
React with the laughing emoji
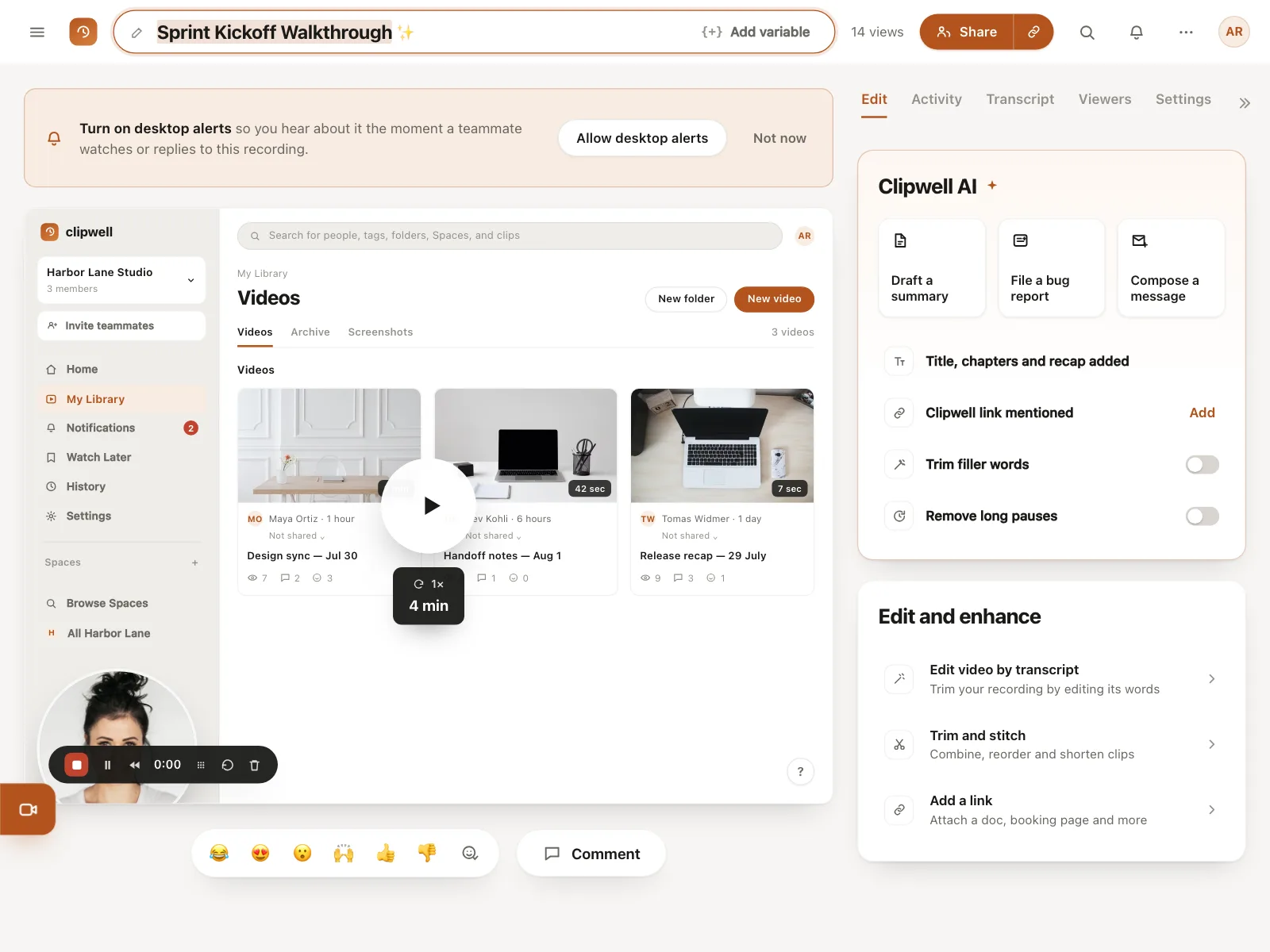tap(219, 853)
